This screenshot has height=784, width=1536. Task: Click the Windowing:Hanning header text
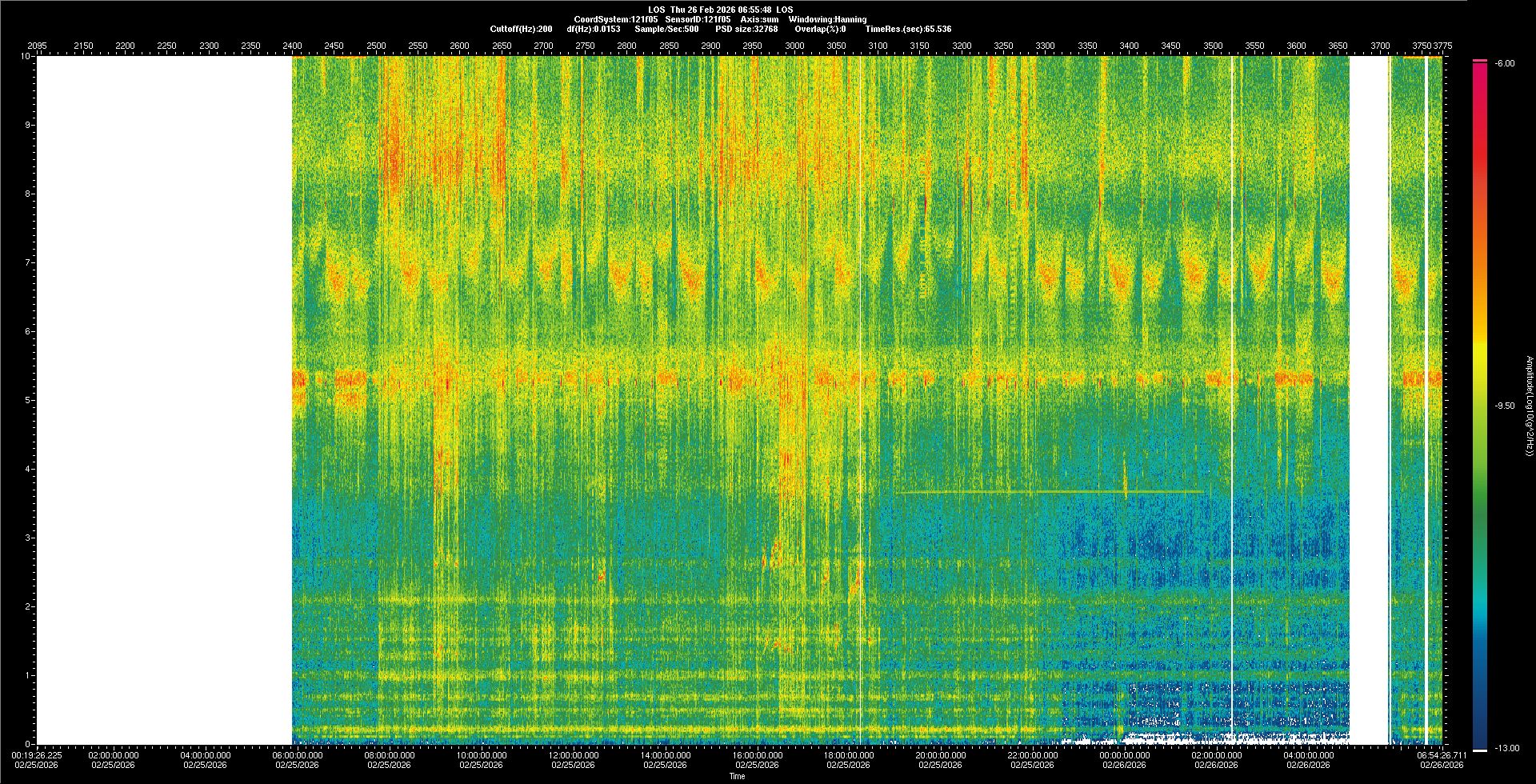tap(827, 19)
